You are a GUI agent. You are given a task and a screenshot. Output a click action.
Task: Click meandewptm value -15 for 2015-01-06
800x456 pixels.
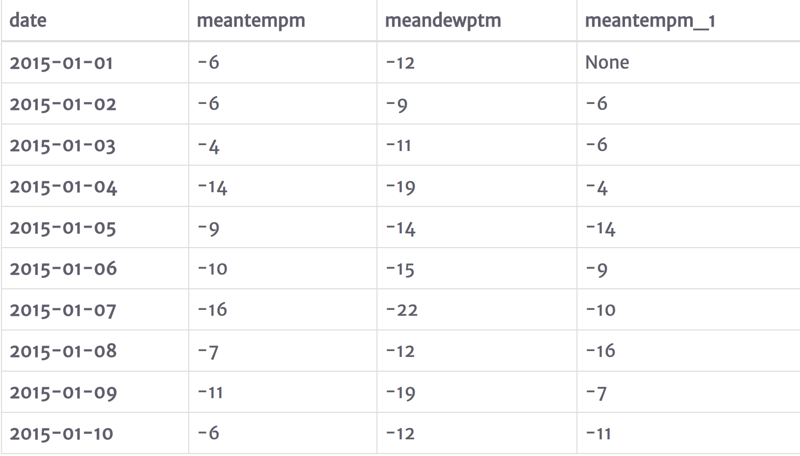coord(402,268)
